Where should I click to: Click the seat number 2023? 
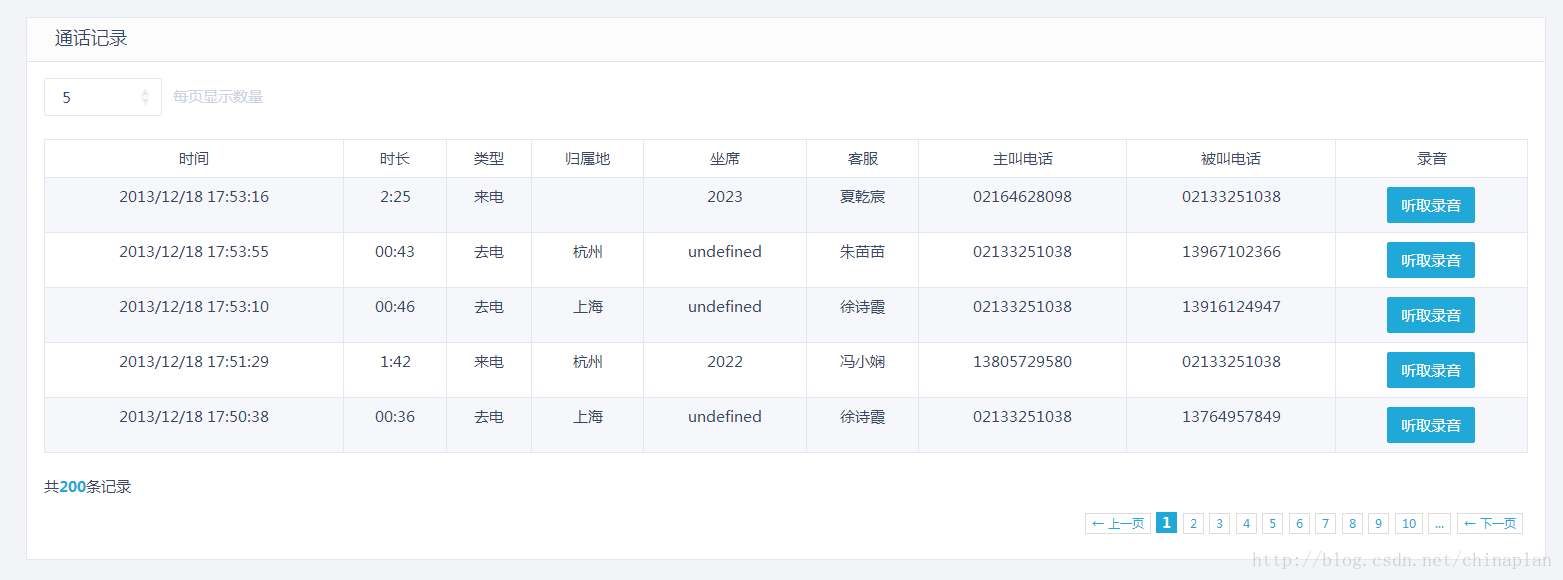pyautogui.click(x=725, y=197)
